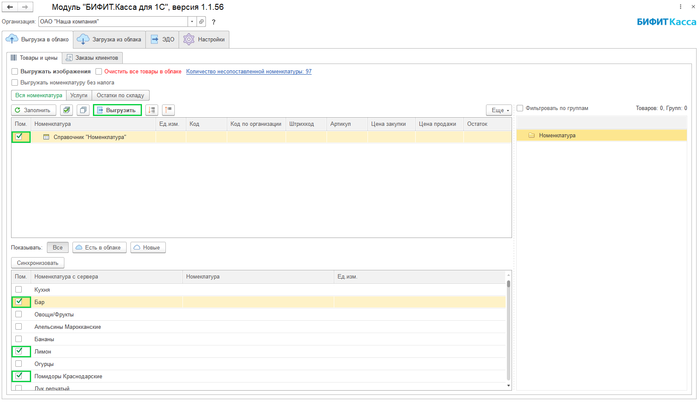Click the Штрихкод column header
This screenshot has height=403, width=700.
coord(306,124)
